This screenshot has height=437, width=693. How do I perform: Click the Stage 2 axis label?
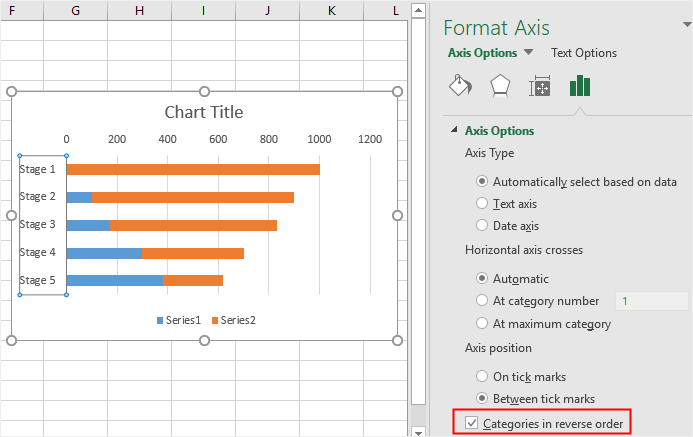38,196
